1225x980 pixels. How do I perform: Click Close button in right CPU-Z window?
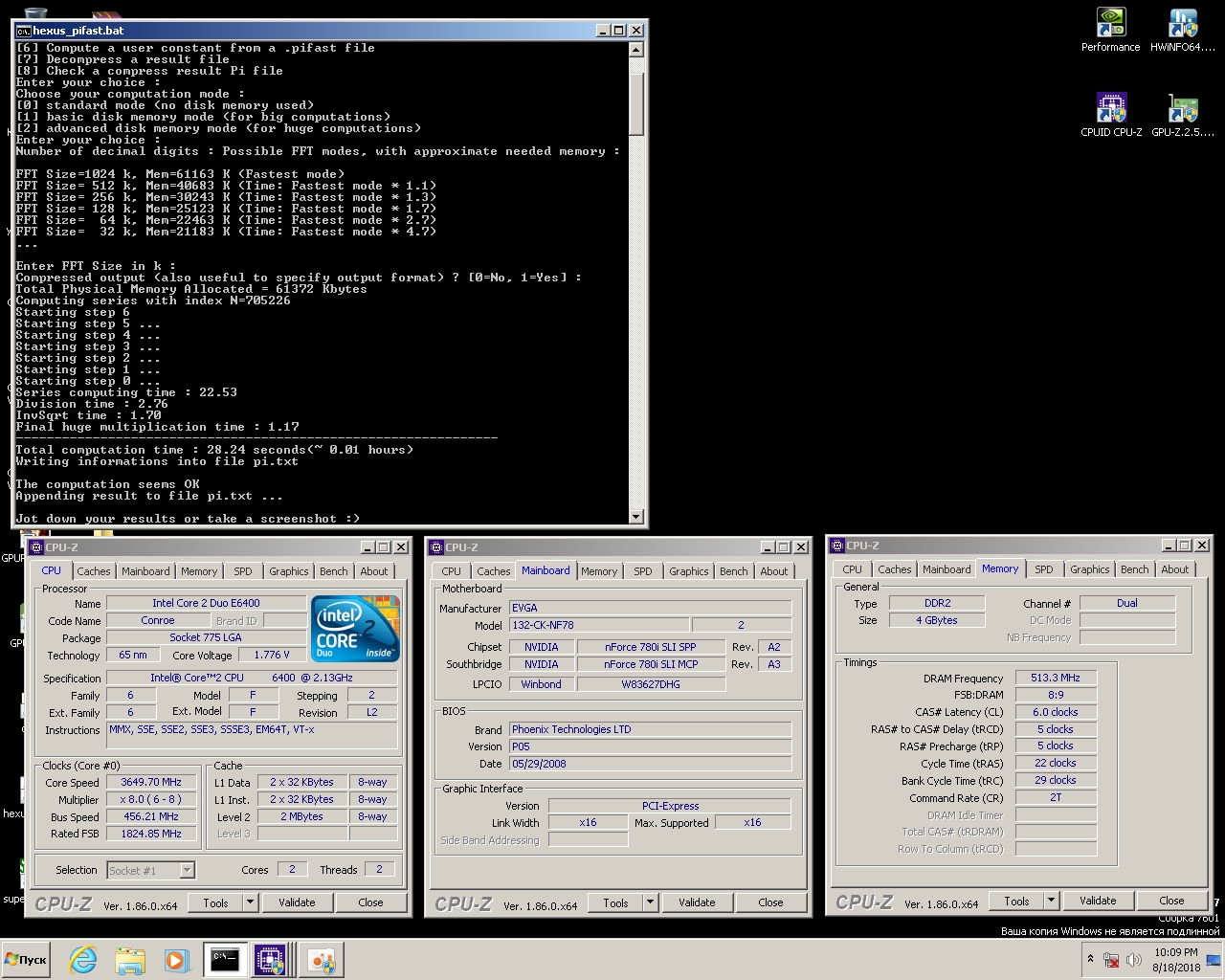coord(1171,901)
